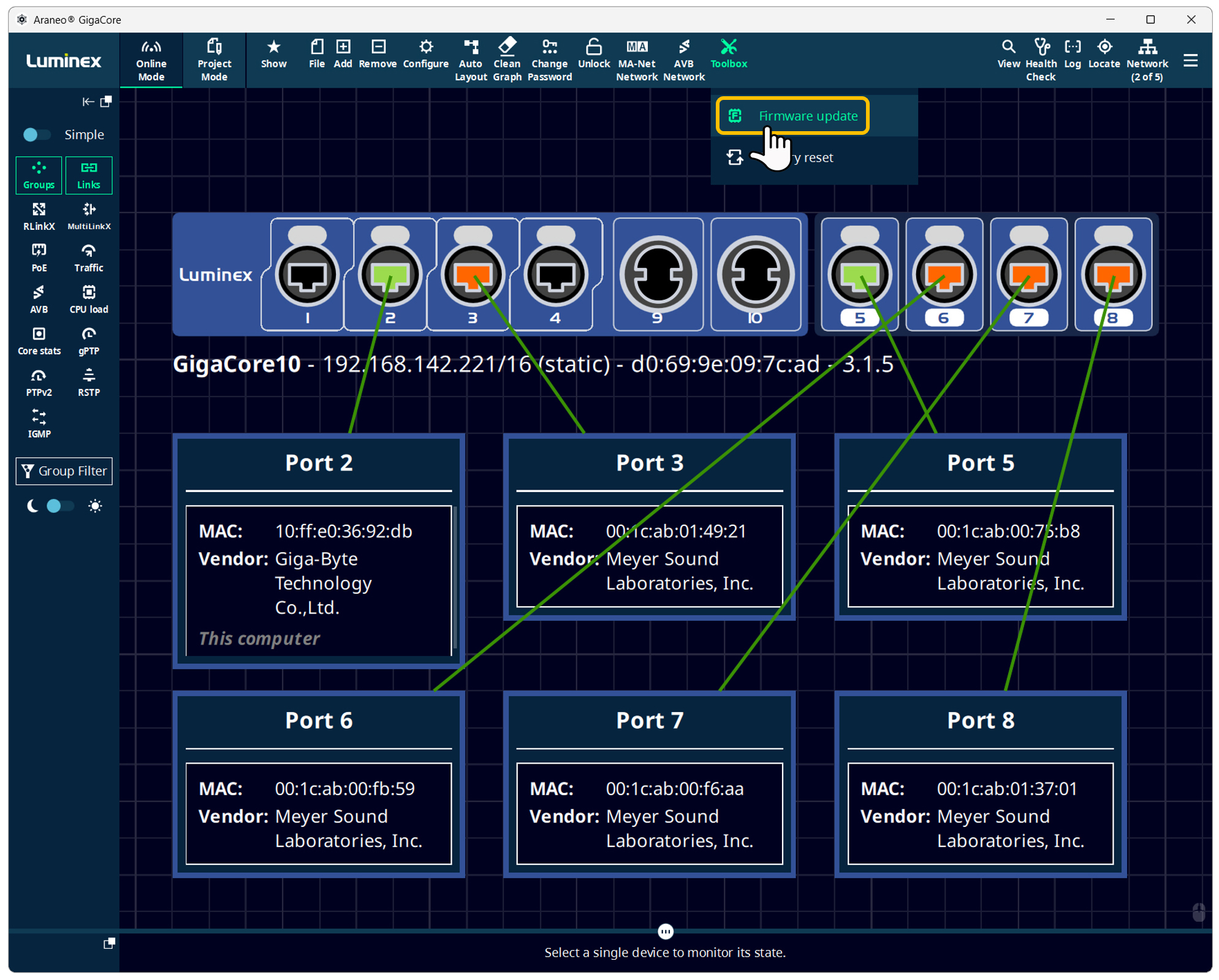Toggle the Simple mode switch
The image size is (1219, 980).
[x=36, y=135]
